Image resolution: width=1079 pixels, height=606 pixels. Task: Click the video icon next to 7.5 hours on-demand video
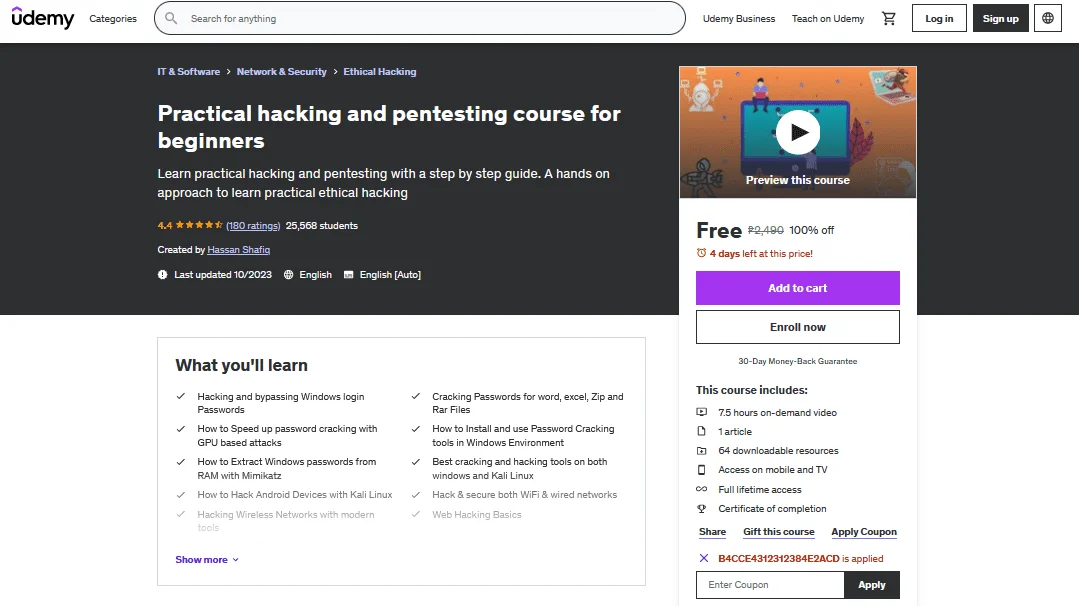tap(701, 412)
